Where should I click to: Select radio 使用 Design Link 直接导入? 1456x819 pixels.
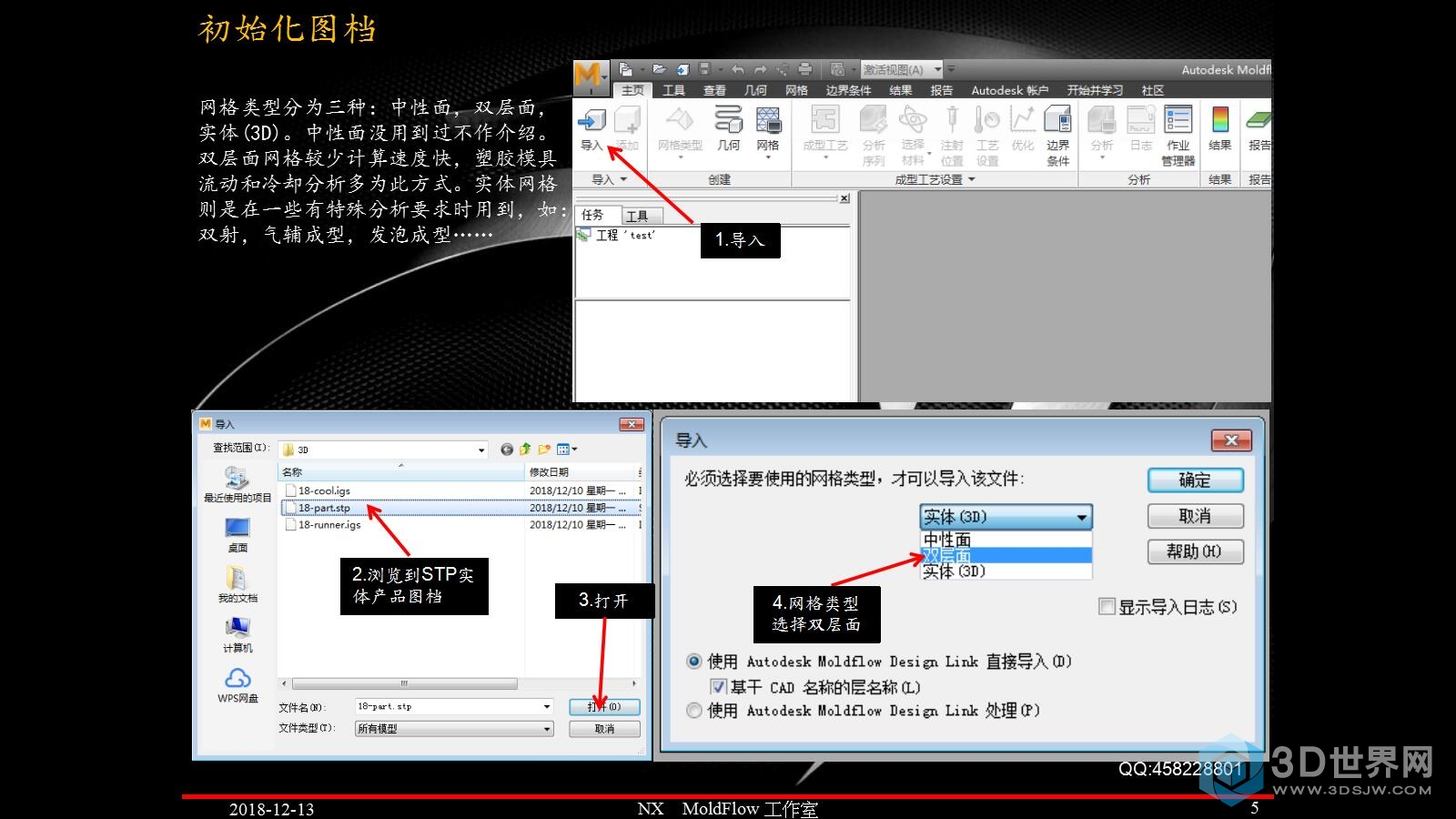tap(694, 662)
